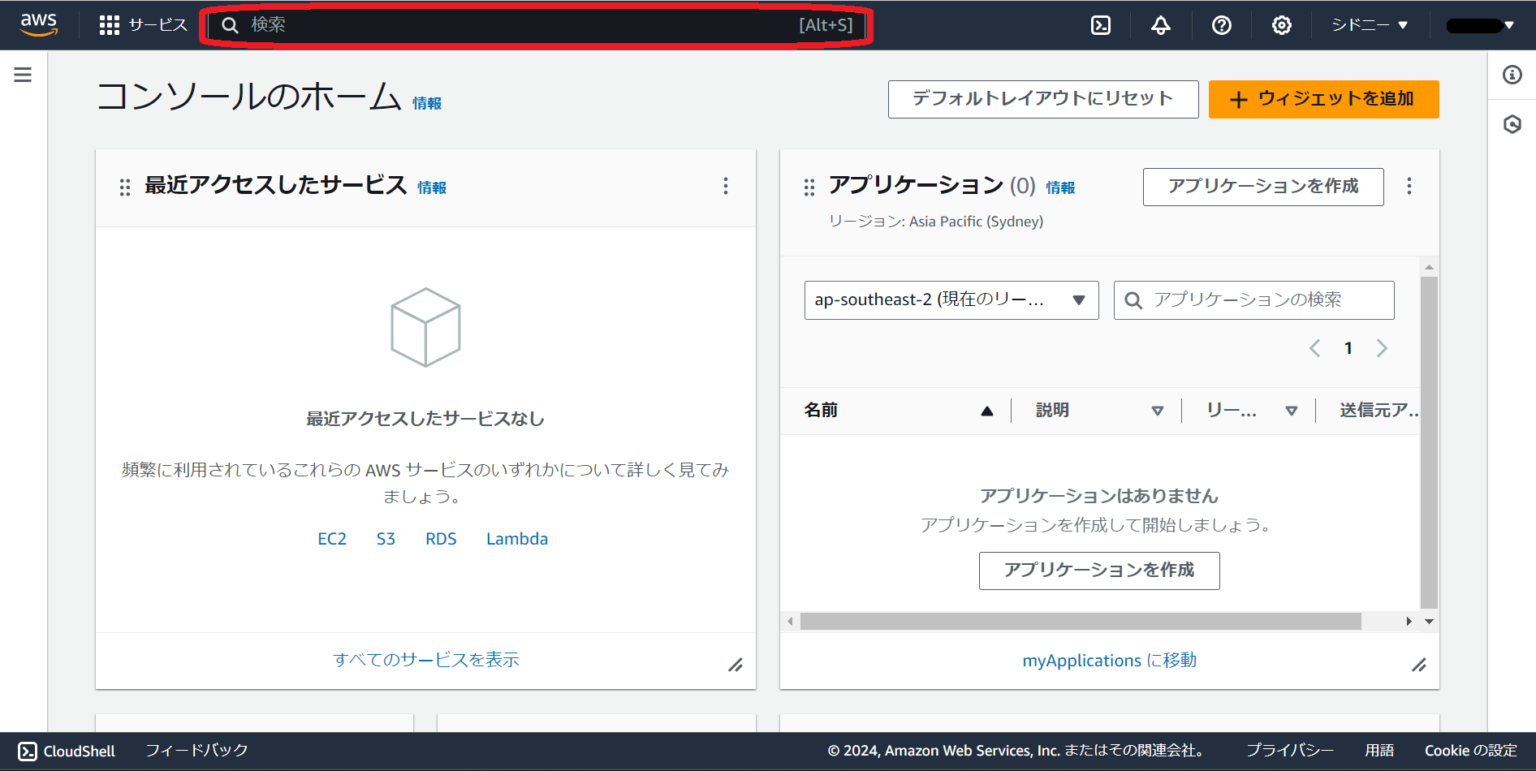
Task: Open the info panel icon on right edge
Action: (x=1513, y=74)
